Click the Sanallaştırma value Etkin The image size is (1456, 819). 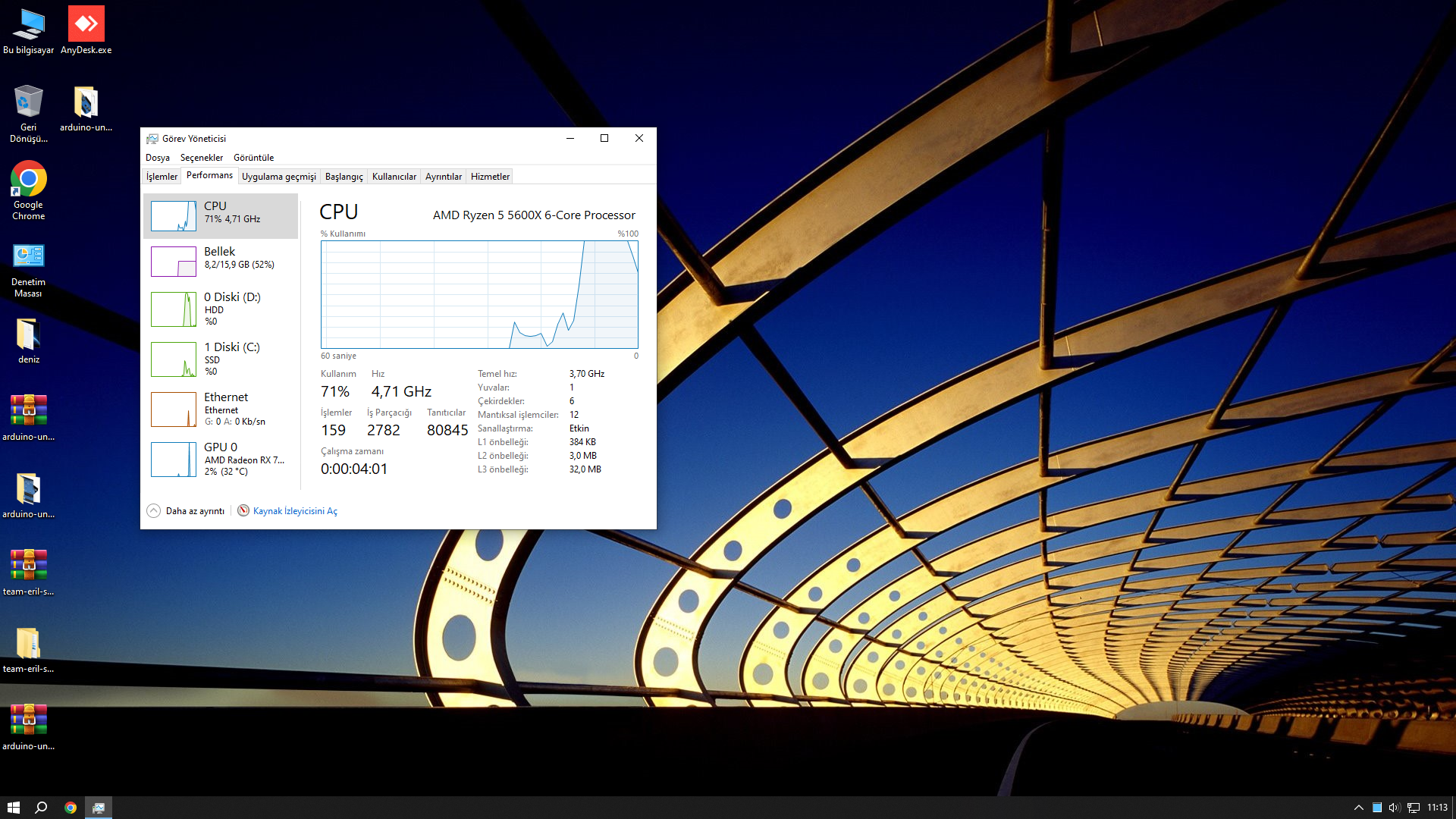(579, 428)
